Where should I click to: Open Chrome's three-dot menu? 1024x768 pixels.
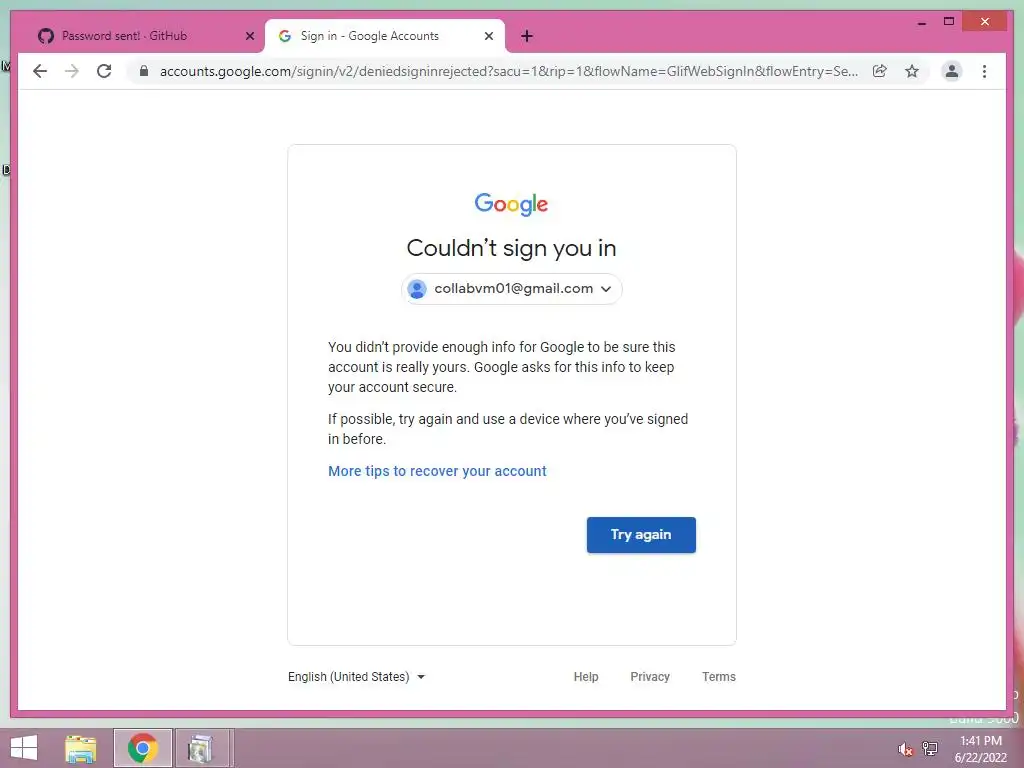pyautogui.click(x=984, y=71)
